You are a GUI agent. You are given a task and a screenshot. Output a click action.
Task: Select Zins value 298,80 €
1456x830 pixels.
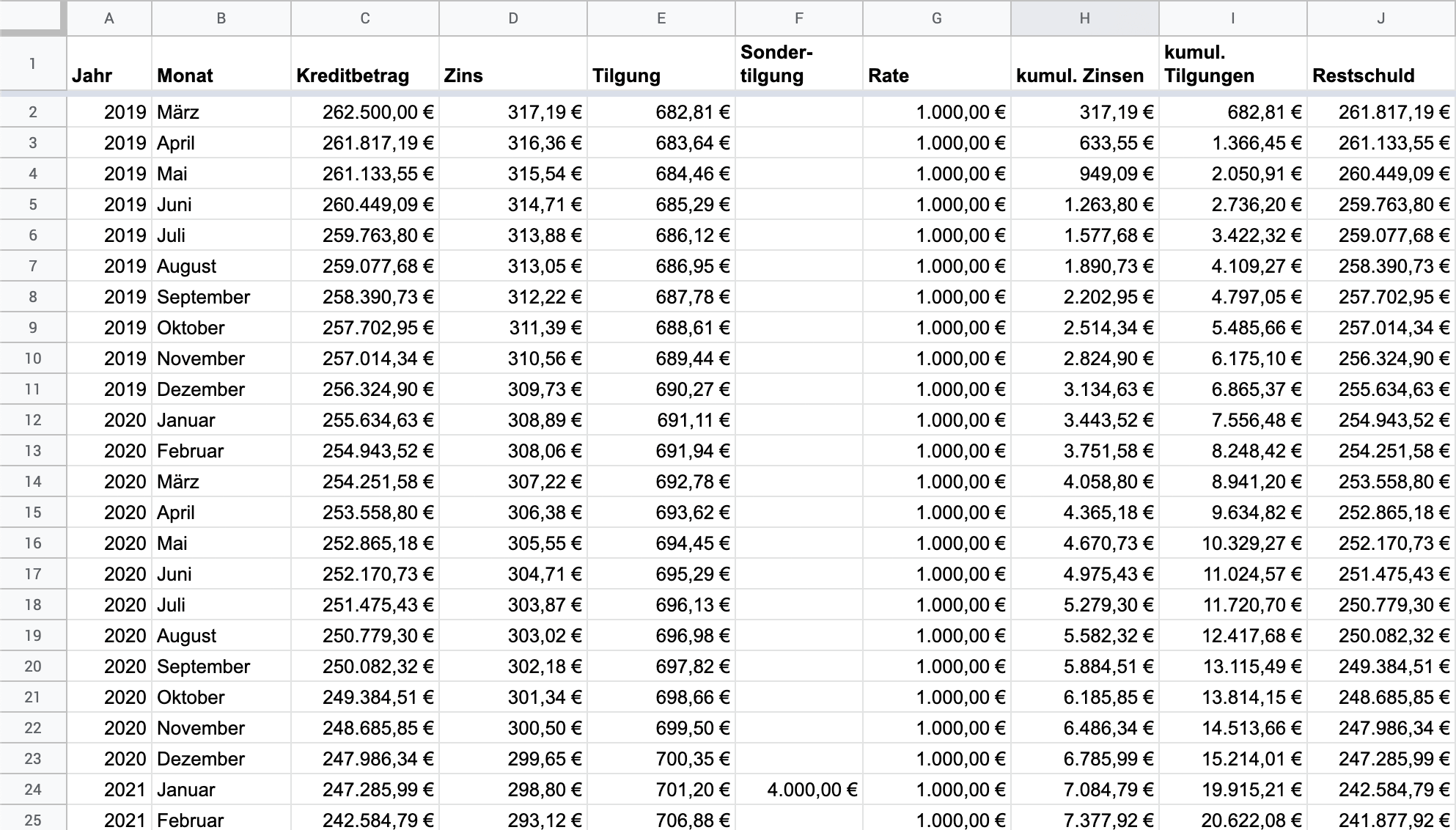(x=513, y=790)
